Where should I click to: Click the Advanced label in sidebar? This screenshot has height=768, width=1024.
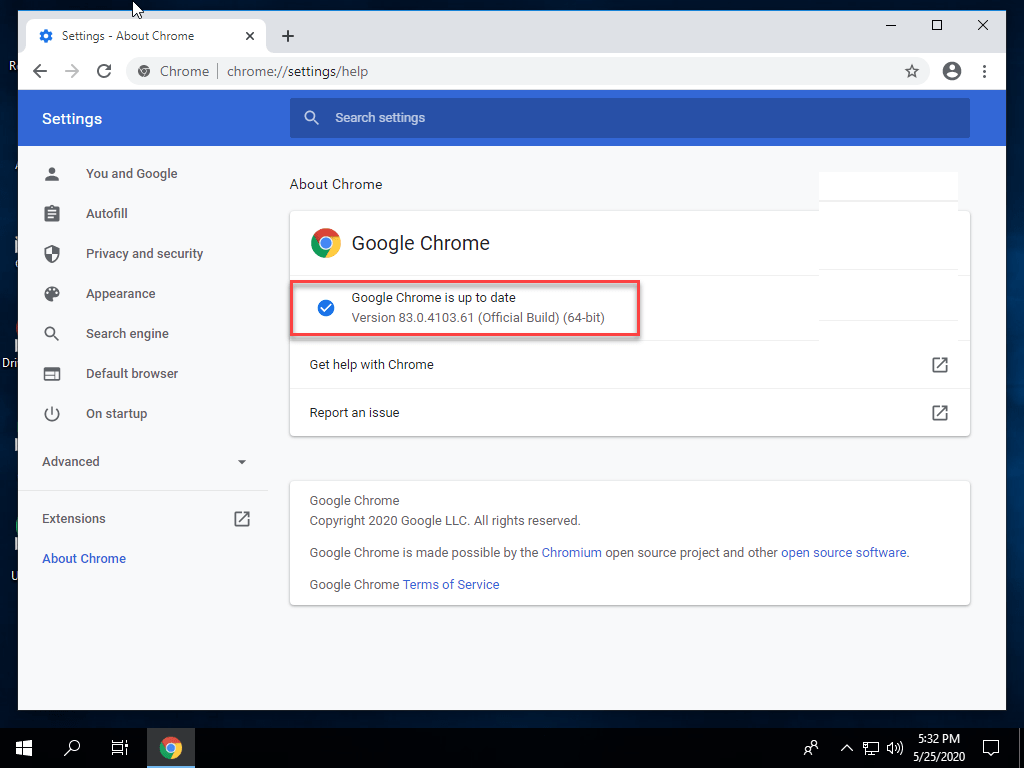(x=71, y=462)
